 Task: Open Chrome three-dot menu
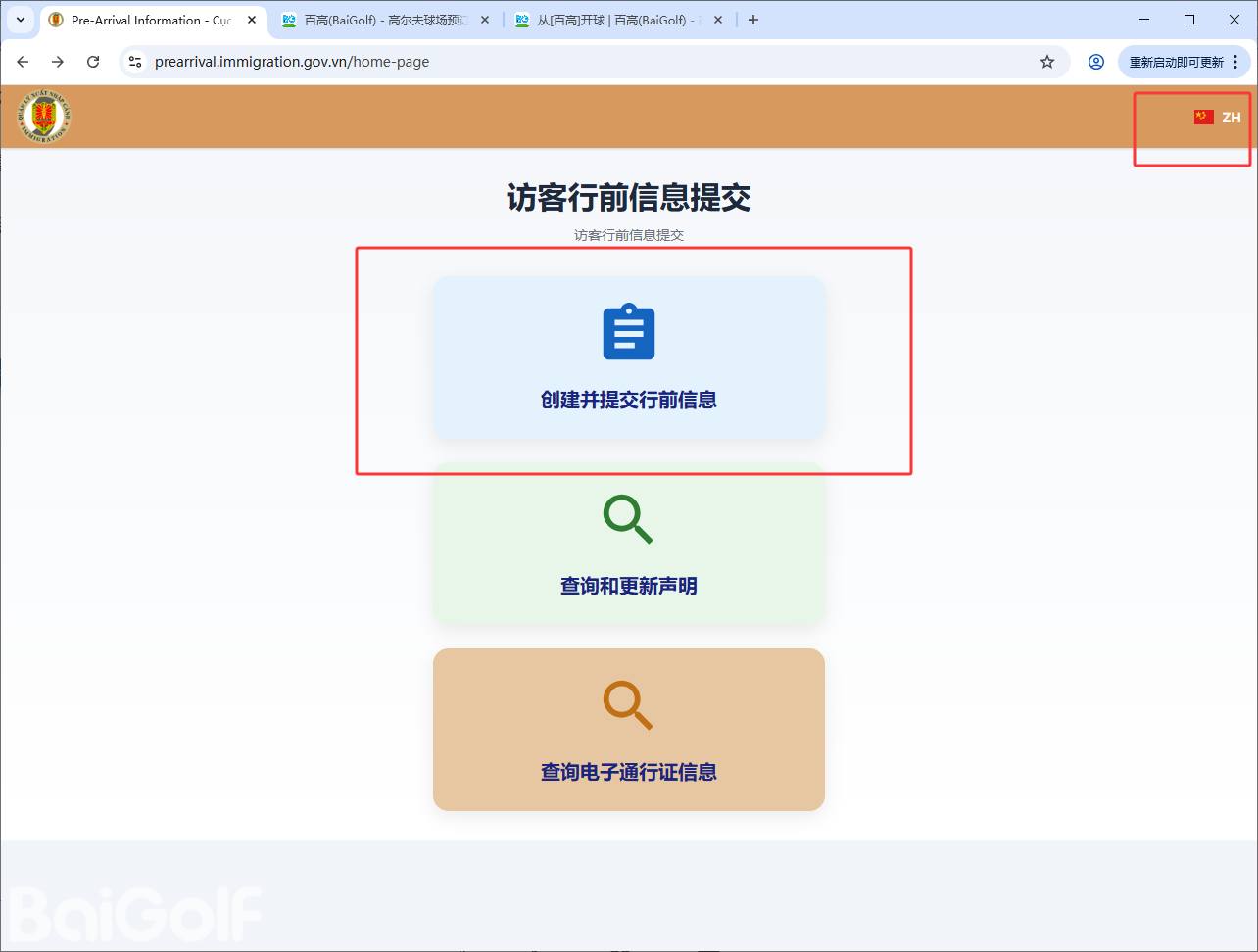(x=1235, y=62)
